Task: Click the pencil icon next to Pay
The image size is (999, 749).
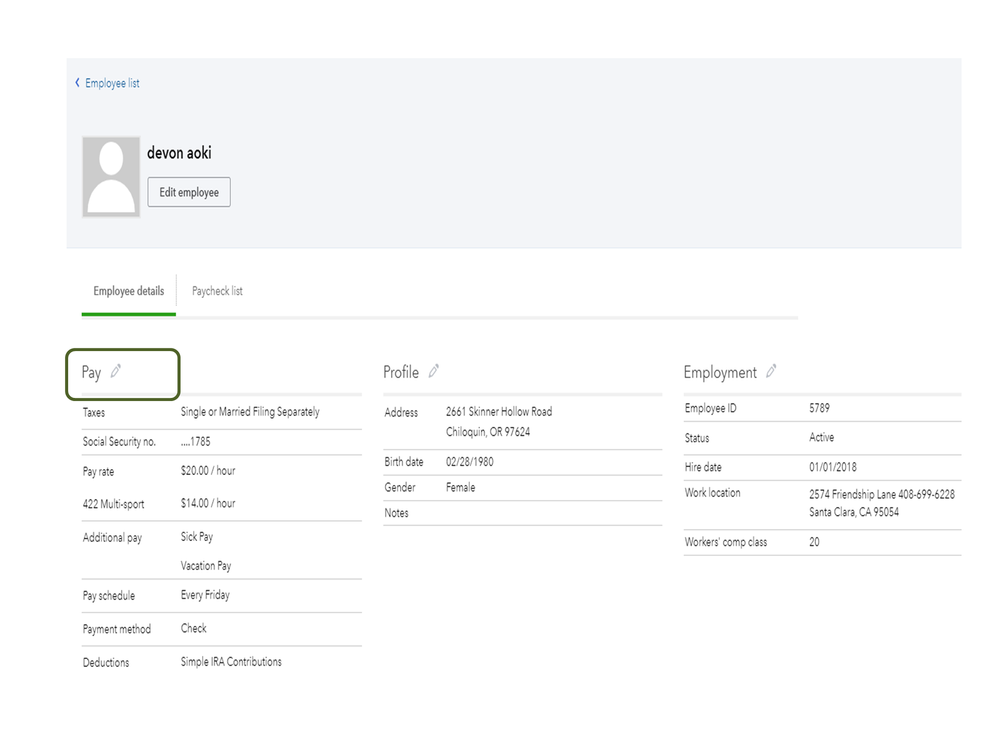Action: click(x=116, y=371)
